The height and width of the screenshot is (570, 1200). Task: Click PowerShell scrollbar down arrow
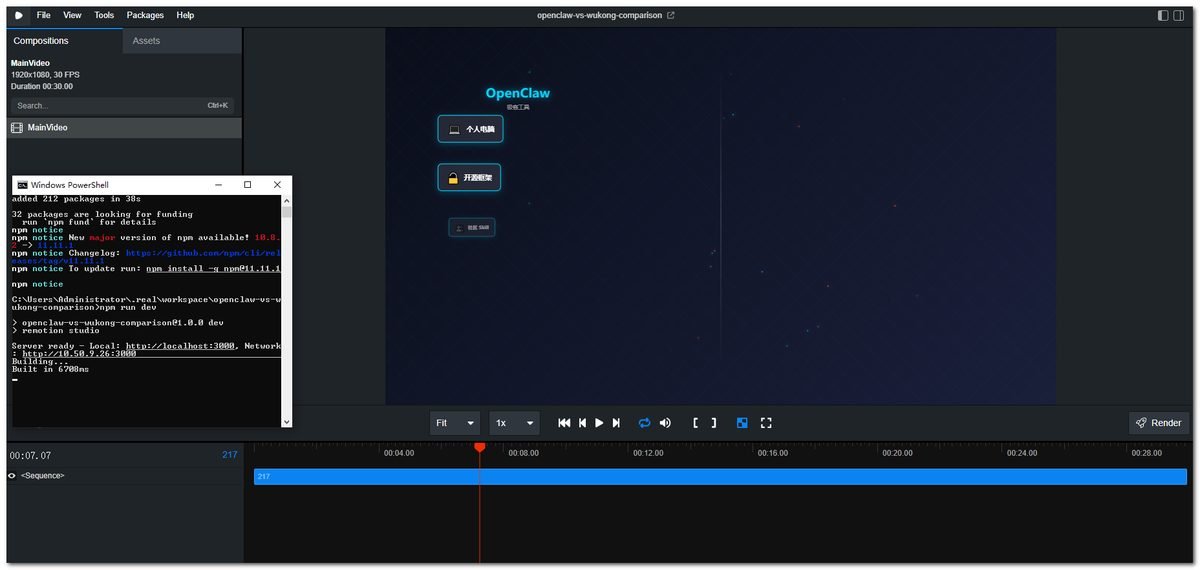[x=287, y=421]
